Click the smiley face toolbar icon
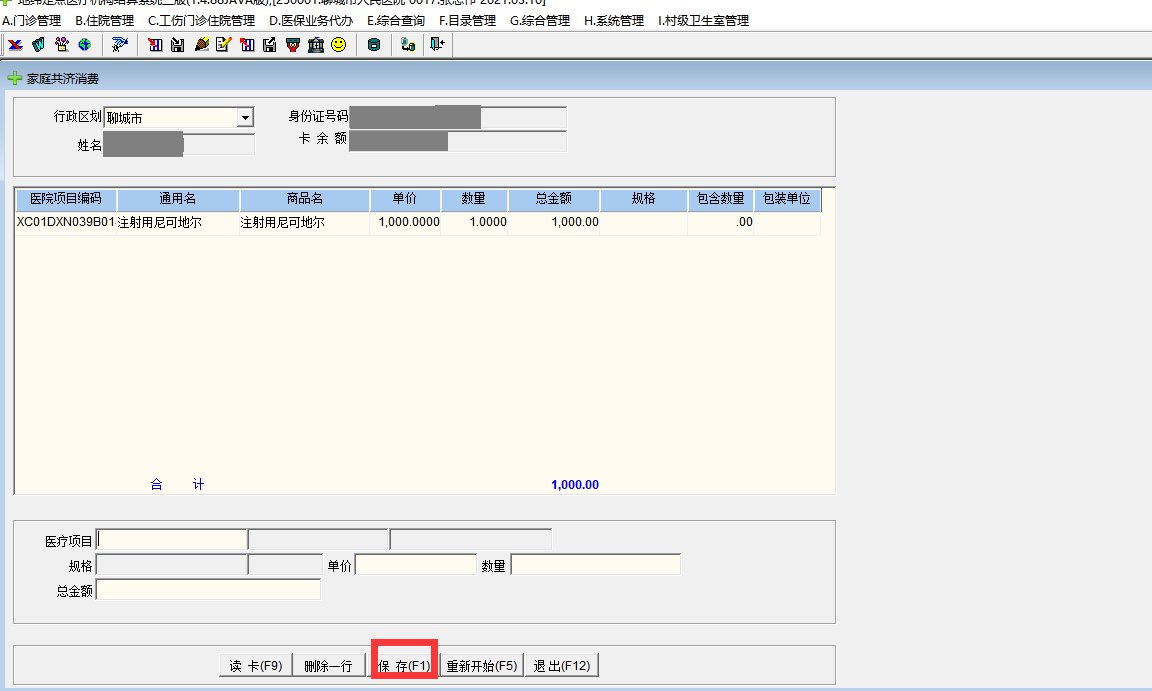This screenshot has height=691, width=1152. coord(338,45)
